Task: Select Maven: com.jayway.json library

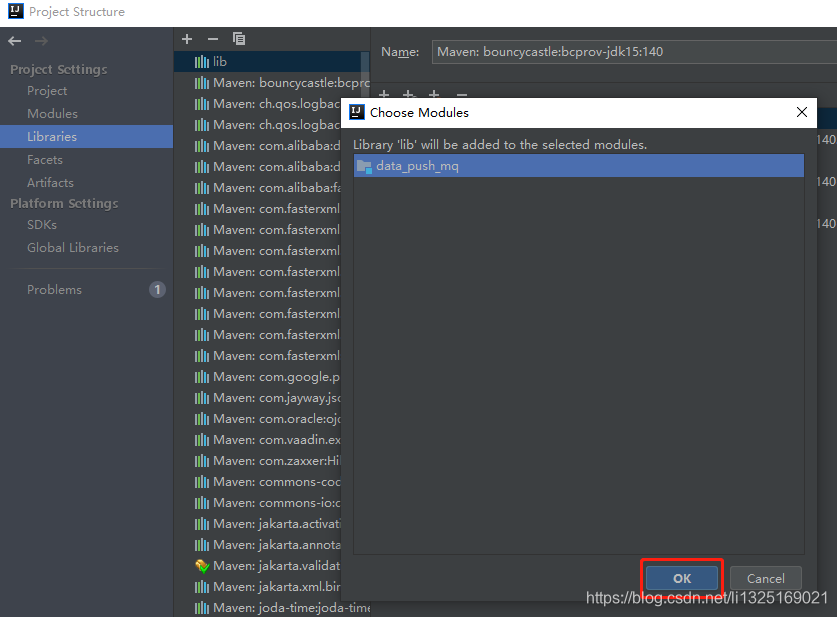Action: click(x=258, y=398)
